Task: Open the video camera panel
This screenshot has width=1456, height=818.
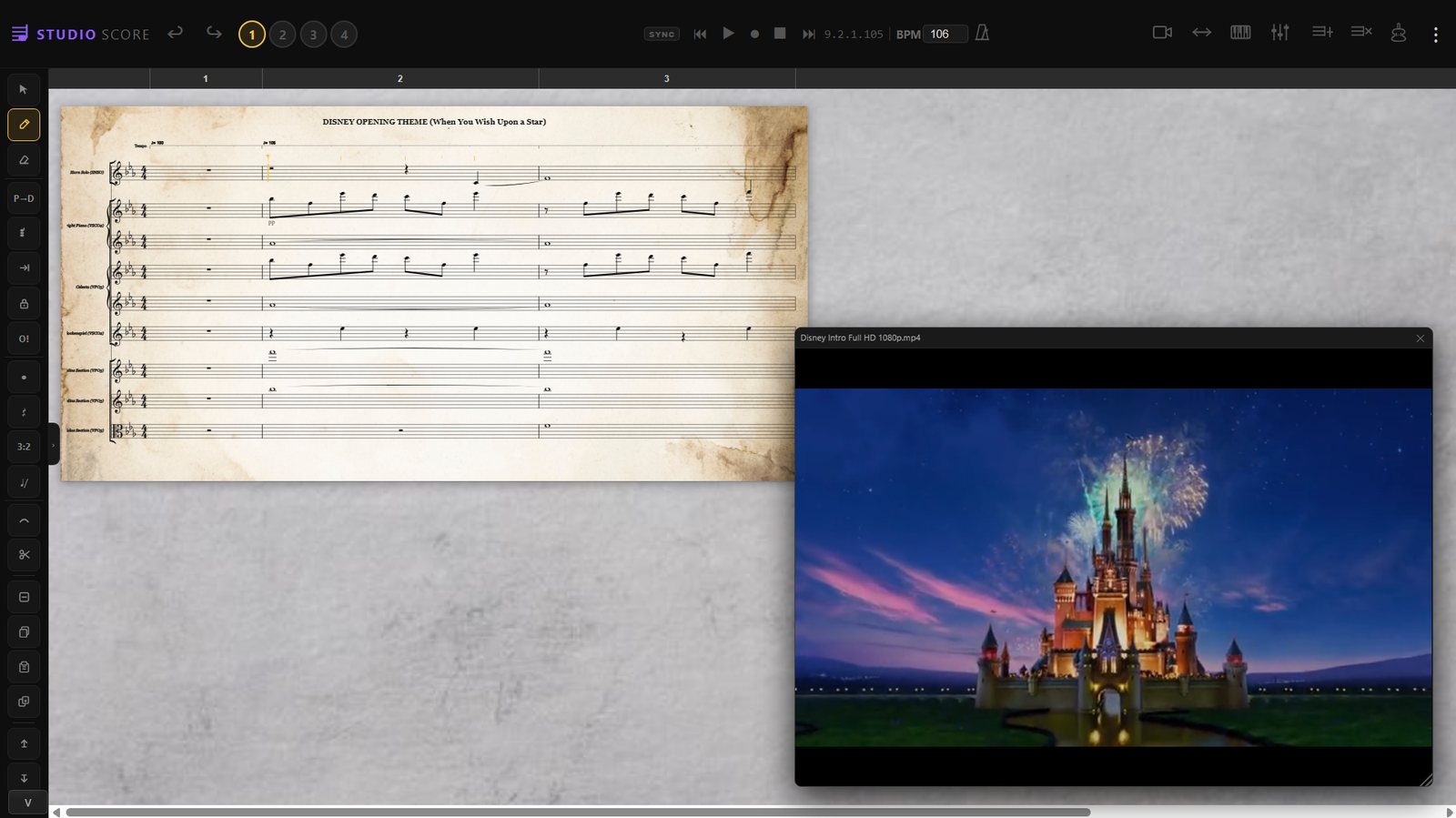Action: point(1162,32)
